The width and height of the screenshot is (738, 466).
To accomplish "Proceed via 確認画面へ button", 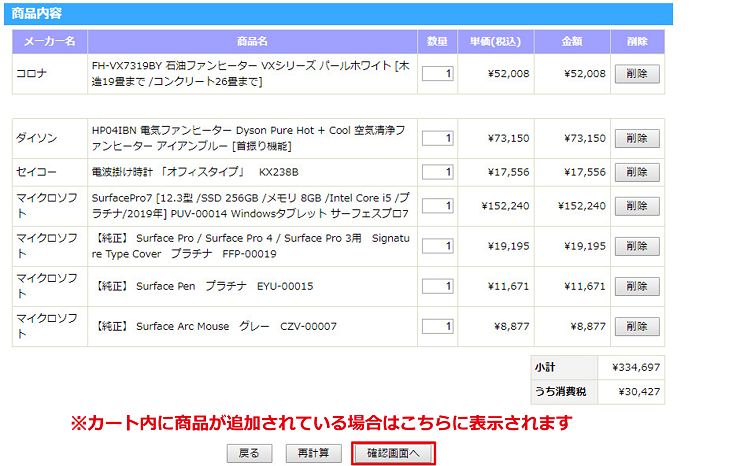I will click(x=393, y=453).
